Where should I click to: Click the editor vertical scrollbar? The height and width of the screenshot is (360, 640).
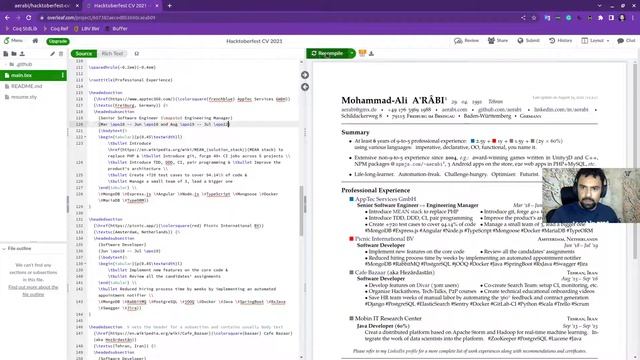pos(302,210)
